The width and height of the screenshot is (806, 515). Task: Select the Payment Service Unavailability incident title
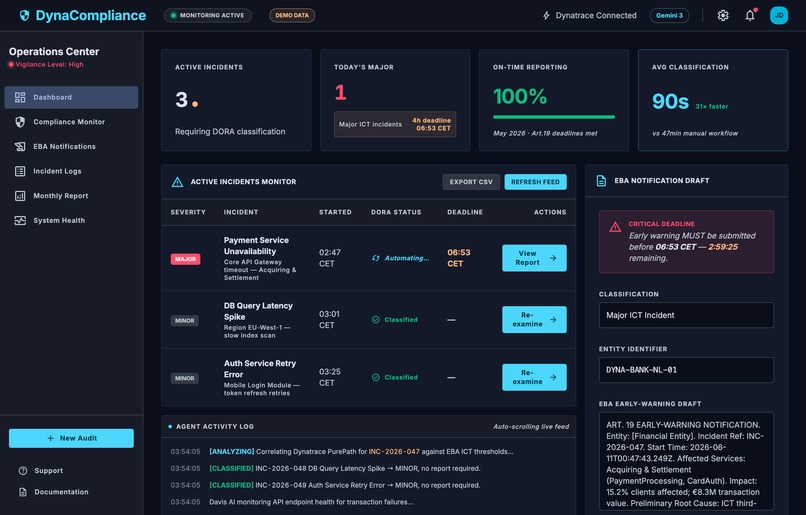coord(256,246)
